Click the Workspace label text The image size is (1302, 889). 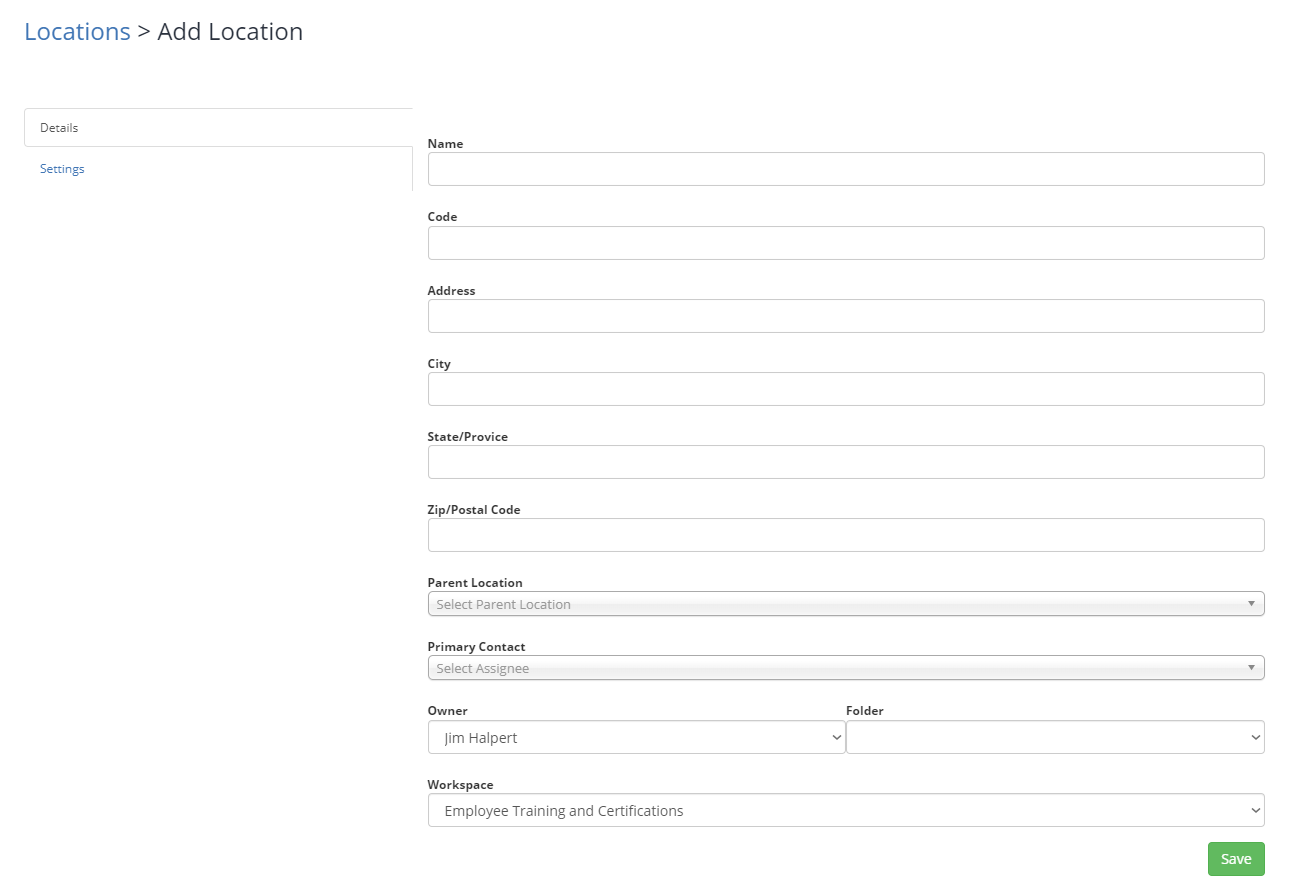pyautogui.click(x=460, y=785)
